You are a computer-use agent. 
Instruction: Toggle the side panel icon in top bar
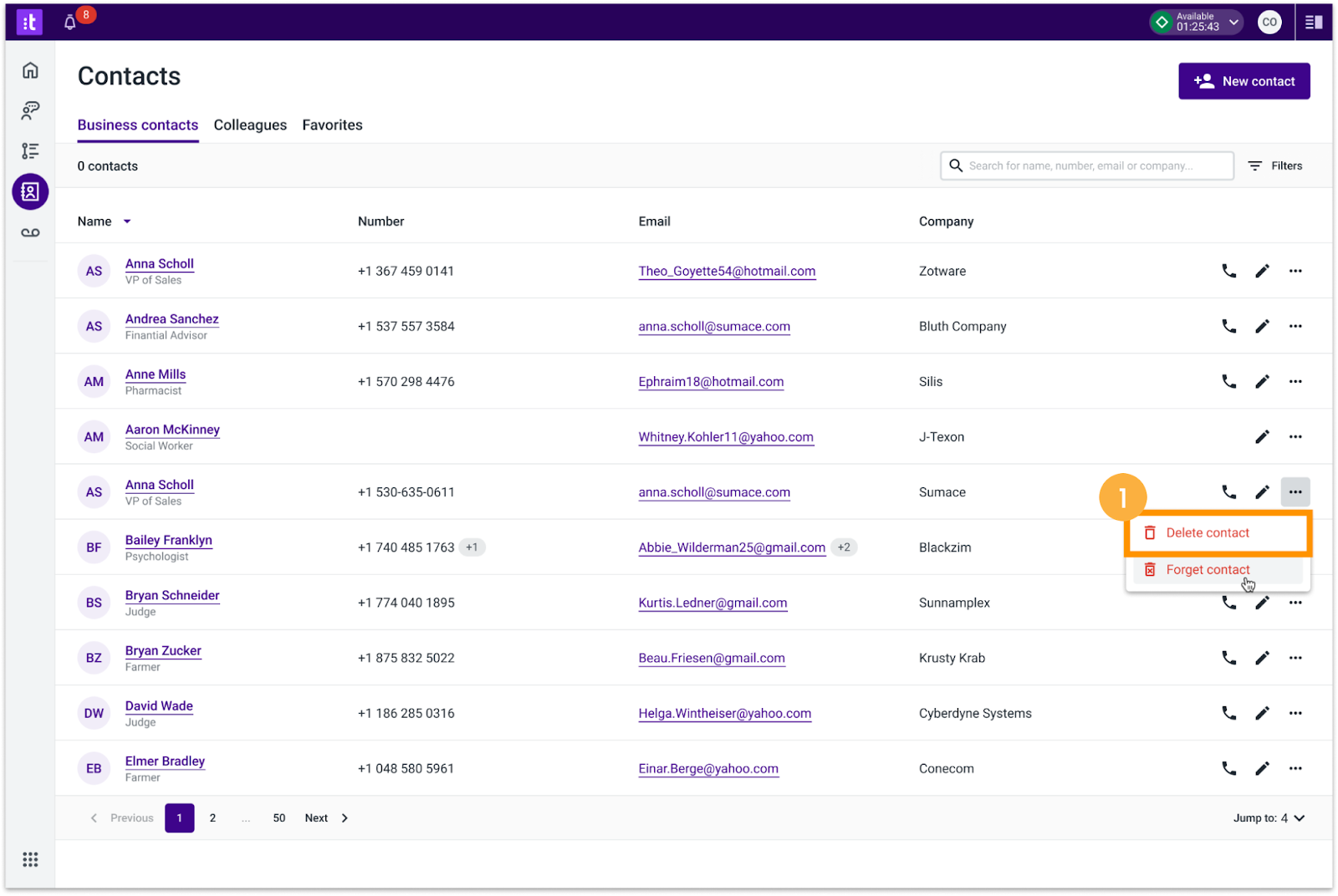1314,23
